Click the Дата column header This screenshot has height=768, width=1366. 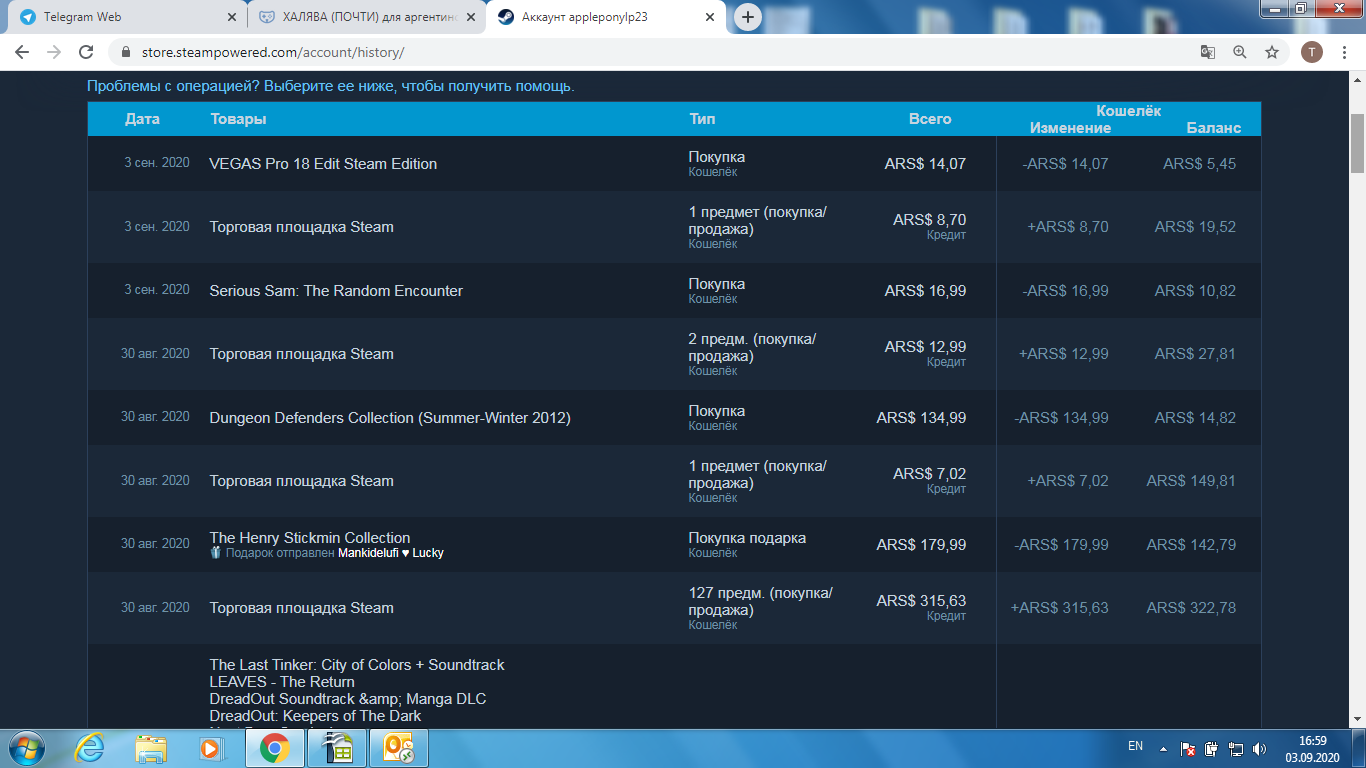point(142,119)
